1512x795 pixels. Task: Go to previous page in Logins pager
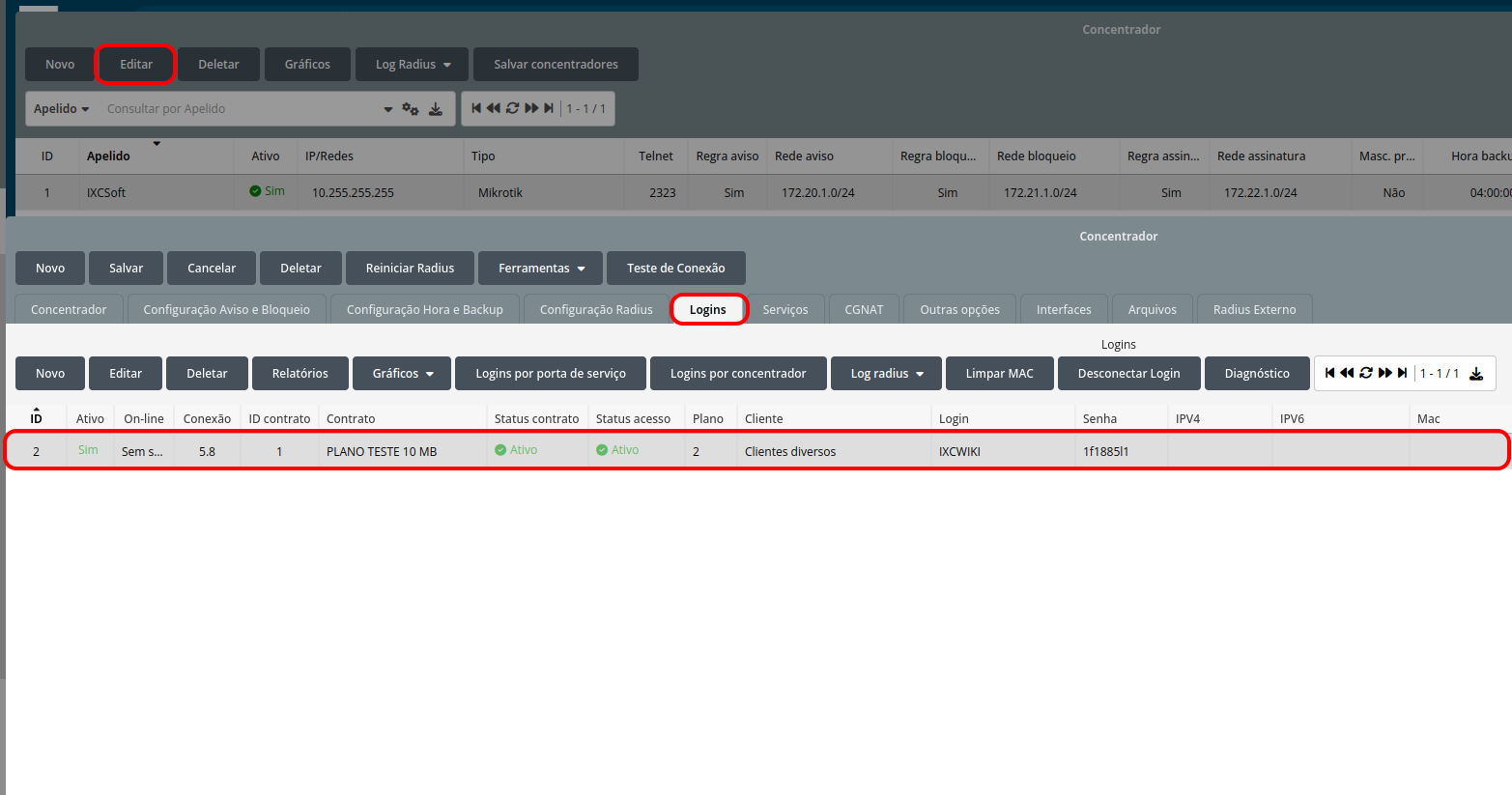[1347, 373]
